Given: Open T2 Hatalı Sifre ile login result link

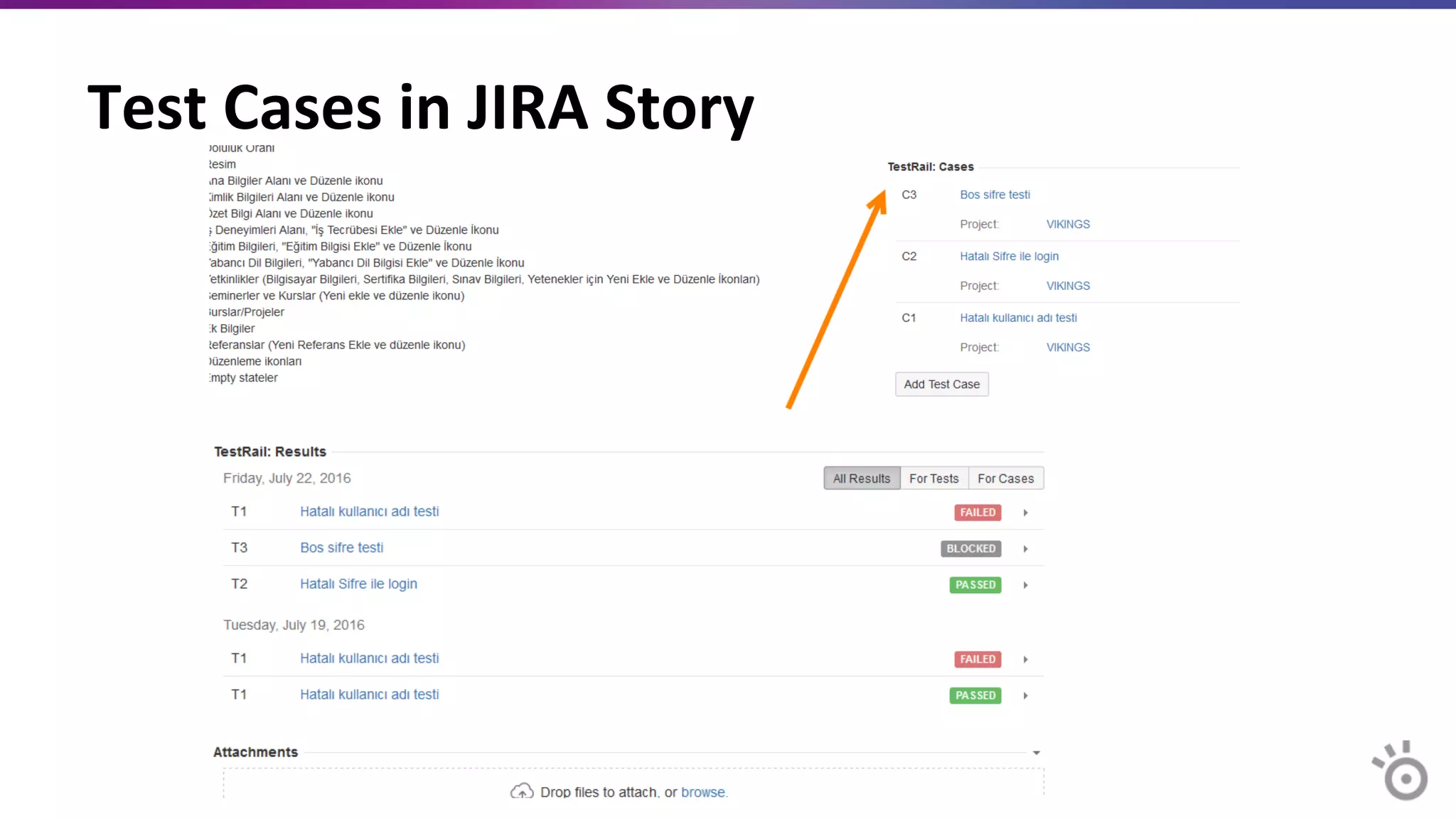Looking at the screenshot, I should click(358, 584).
